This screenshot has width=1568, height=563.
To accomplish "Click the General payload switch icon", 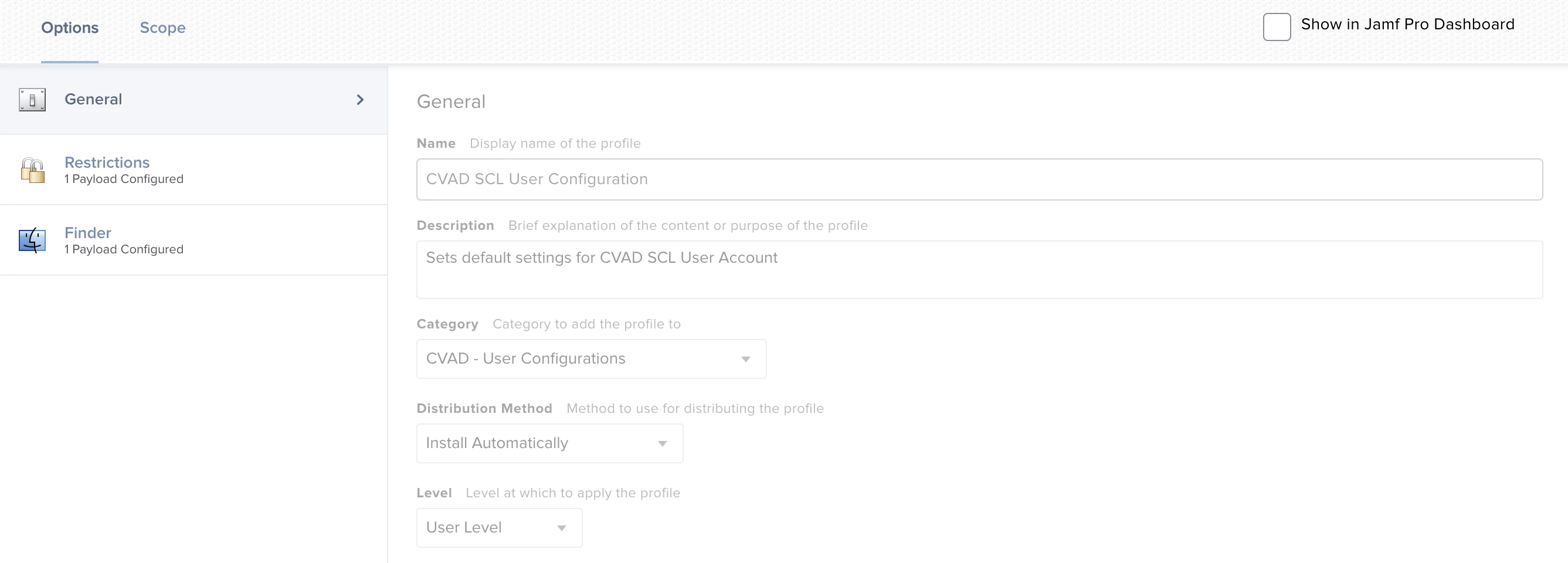I will 32,100.
